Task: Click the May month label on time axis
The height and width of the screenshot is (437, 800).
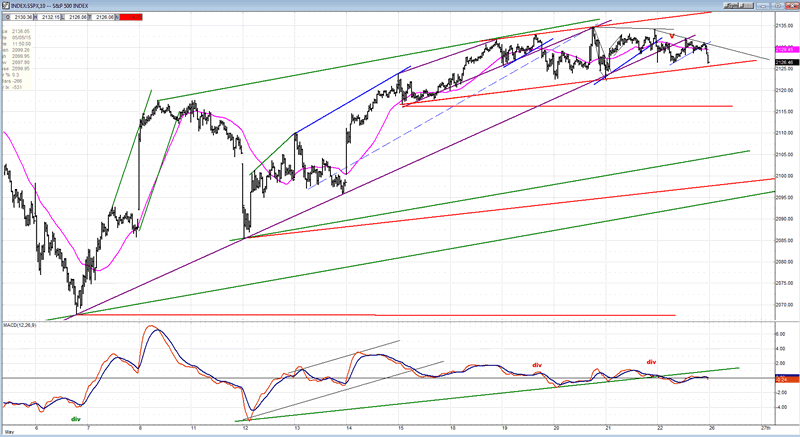Action: coord(9,431)
